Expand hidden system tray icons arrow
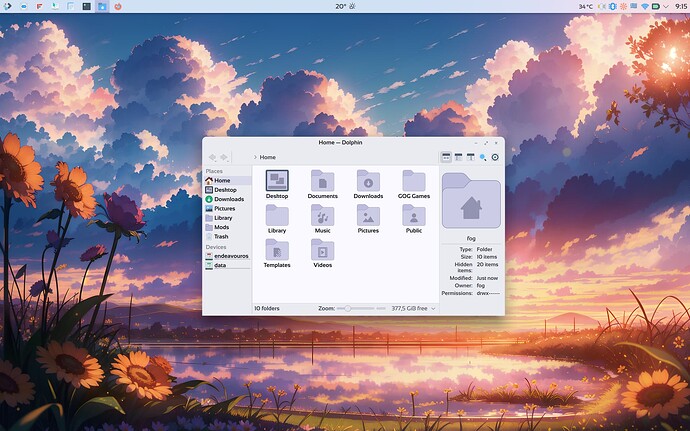The image size is (690, 431). [666, 6]
